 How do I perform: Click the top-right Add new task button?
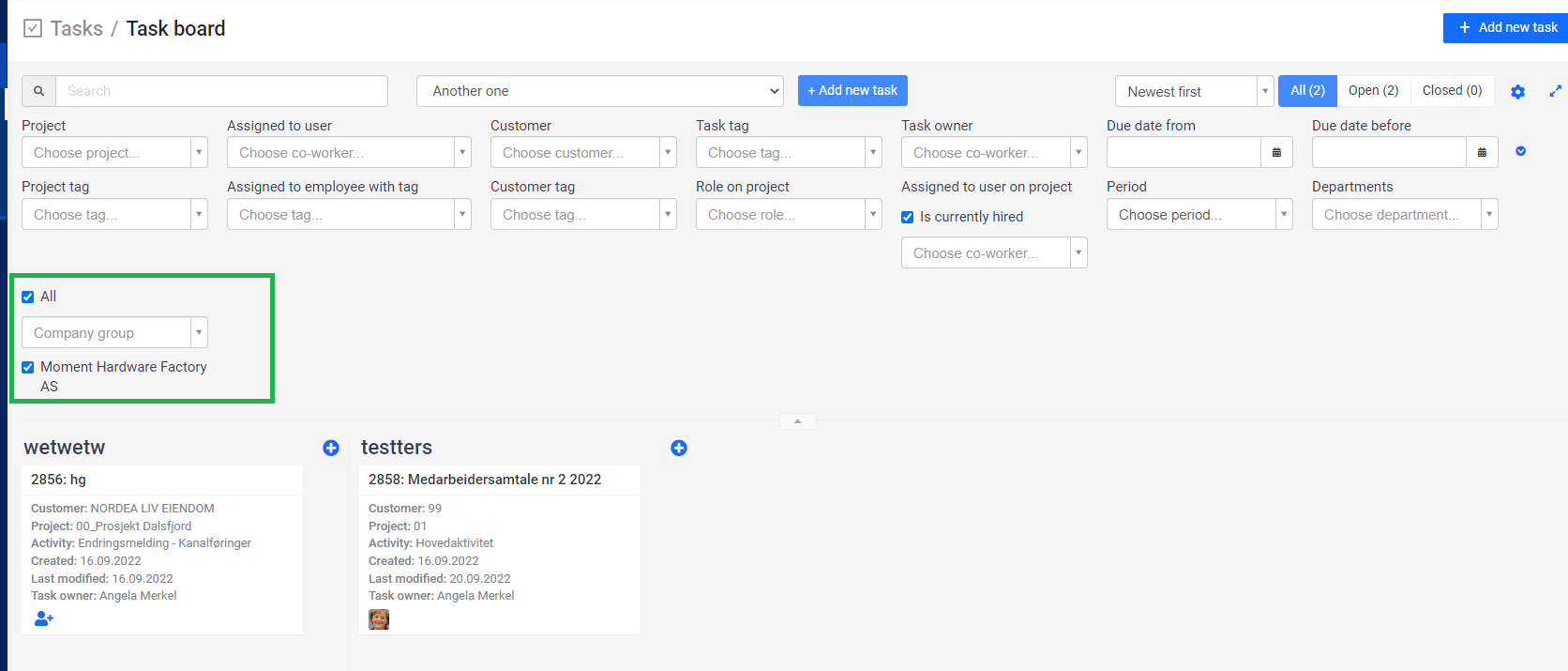(x=1508, y=27)
